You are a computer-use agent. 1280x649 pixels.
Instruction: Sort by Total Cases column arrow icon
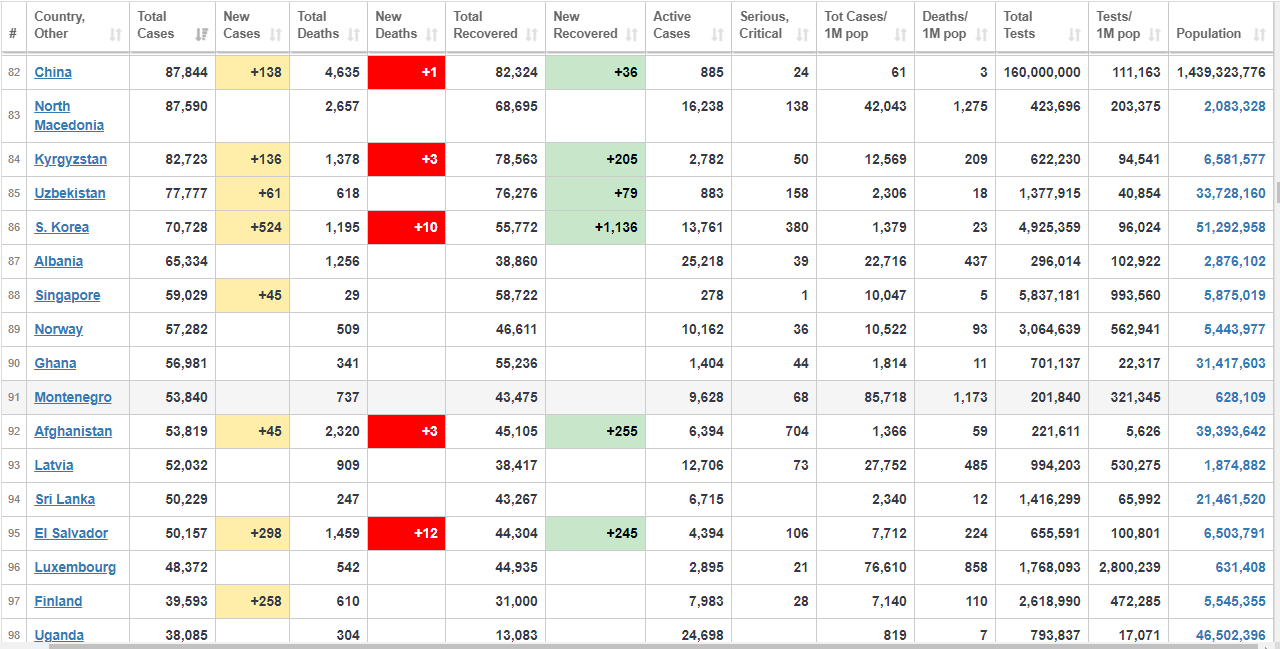pyautogui.click(x=203, y=35)
